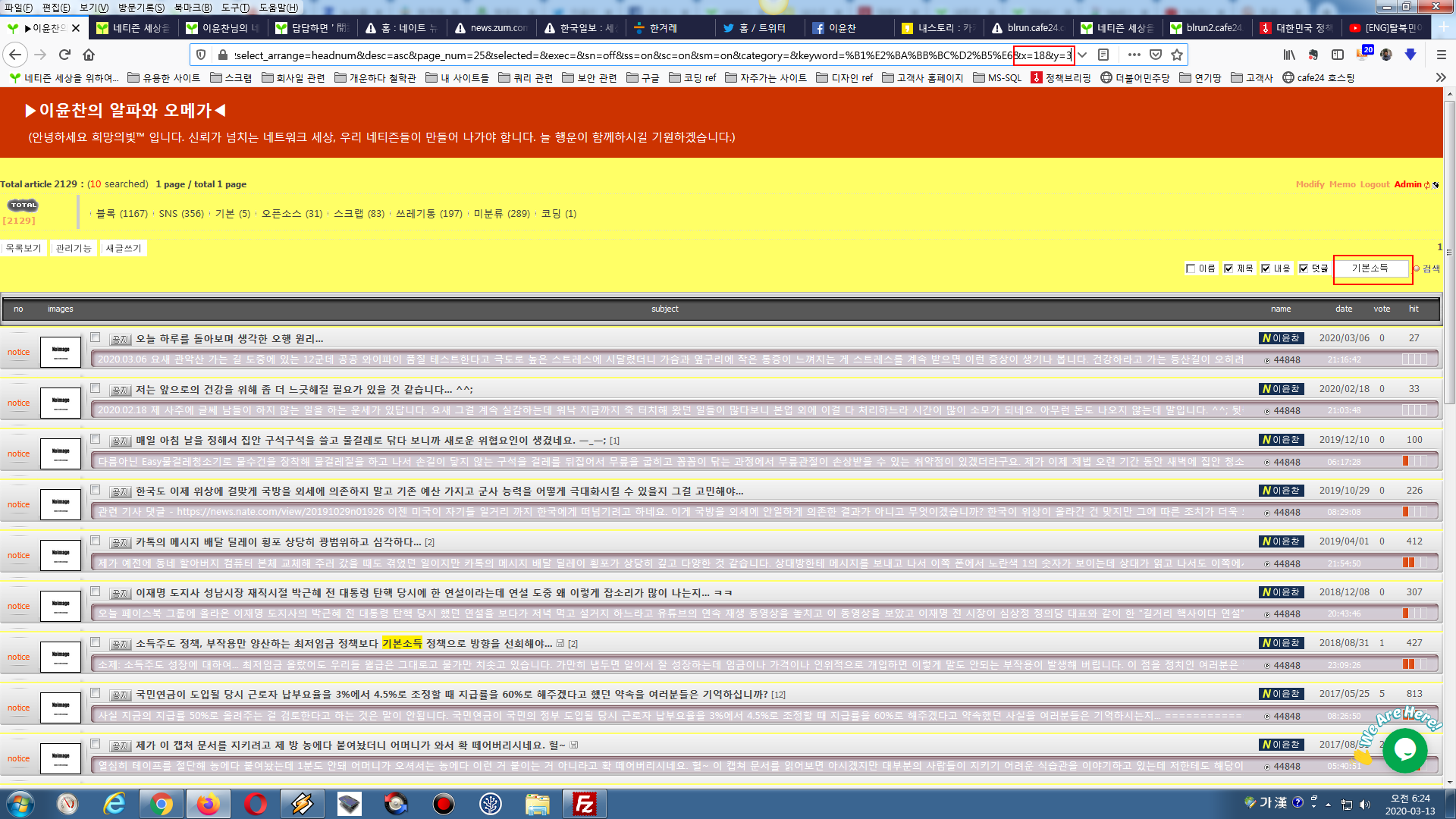Open the 도구(T) menu
This screenshot has height=819, width=1456.
coord(235,7)
